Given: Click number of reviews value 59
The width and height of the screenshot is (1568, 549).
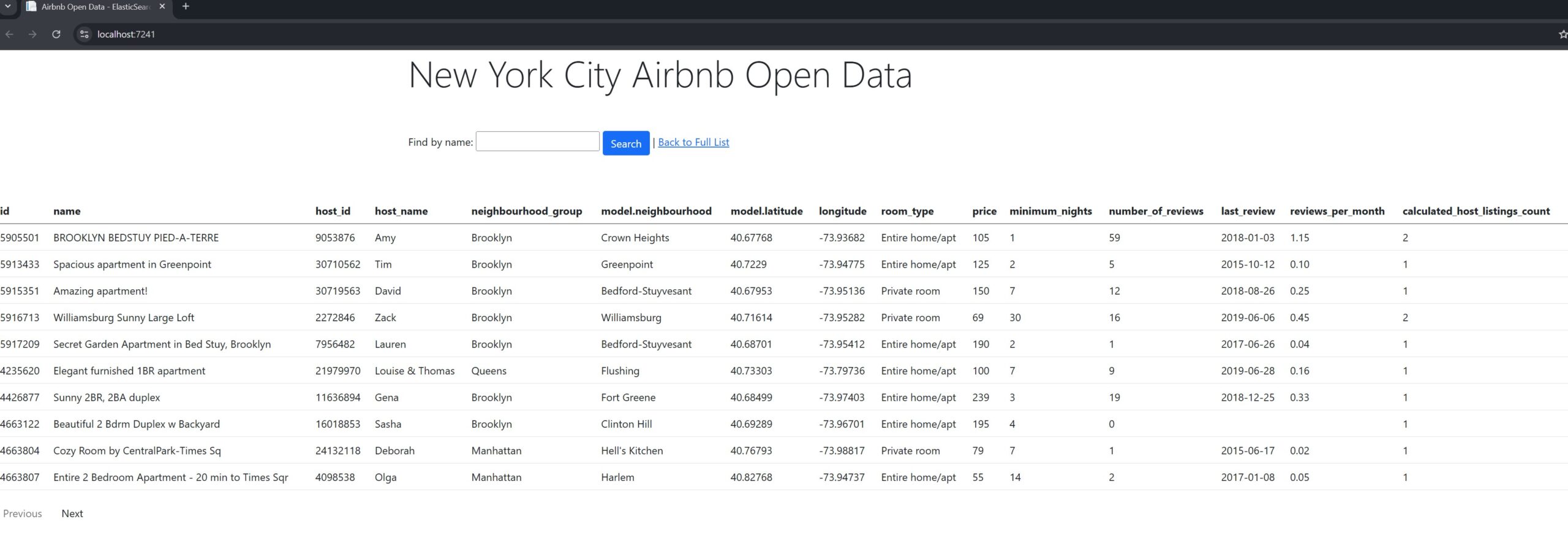Looking at the screenshot, I should pos(1114,238).
